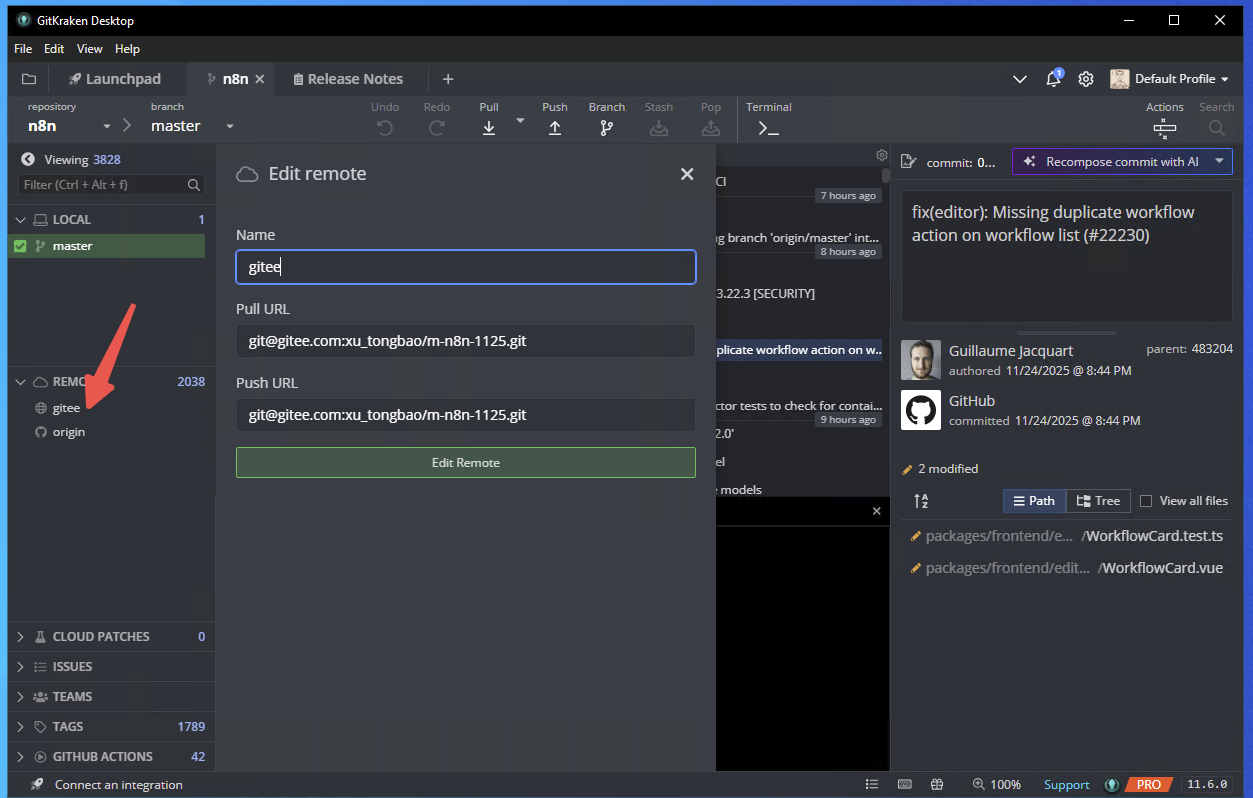
Task: Click the alphabetical sort icon in the file list
Action: [921, 501]
